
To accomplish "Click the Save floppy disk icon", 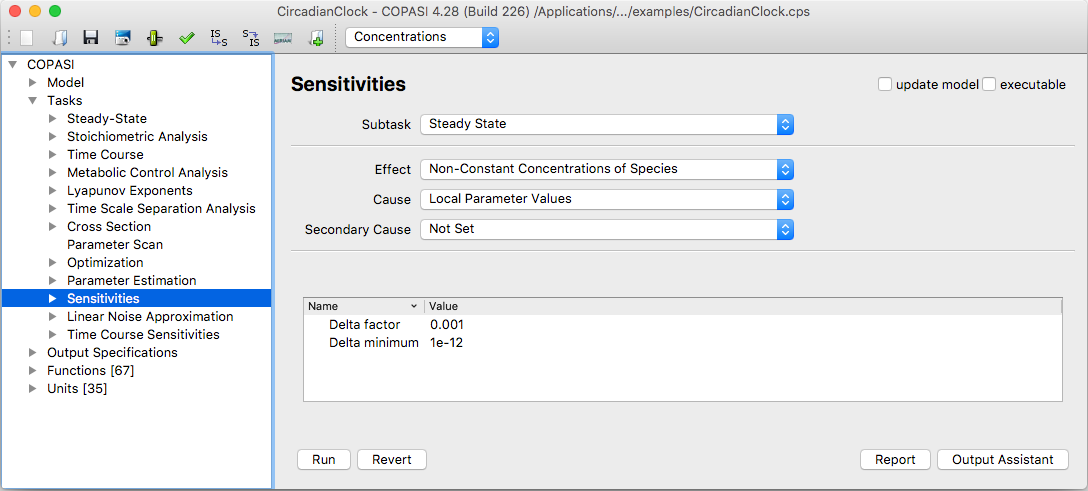I will pyautogui.click(x=90, y=37).
